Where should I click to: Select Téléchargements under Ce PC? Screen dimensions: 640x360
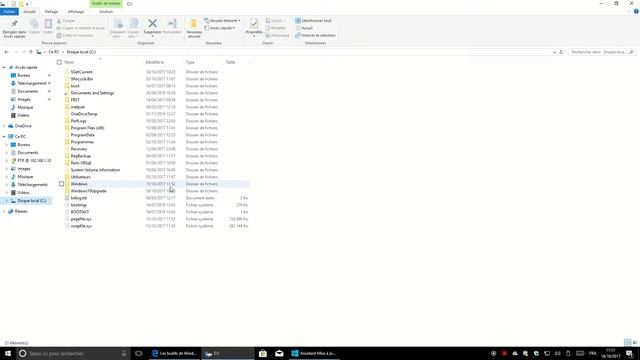32,185
